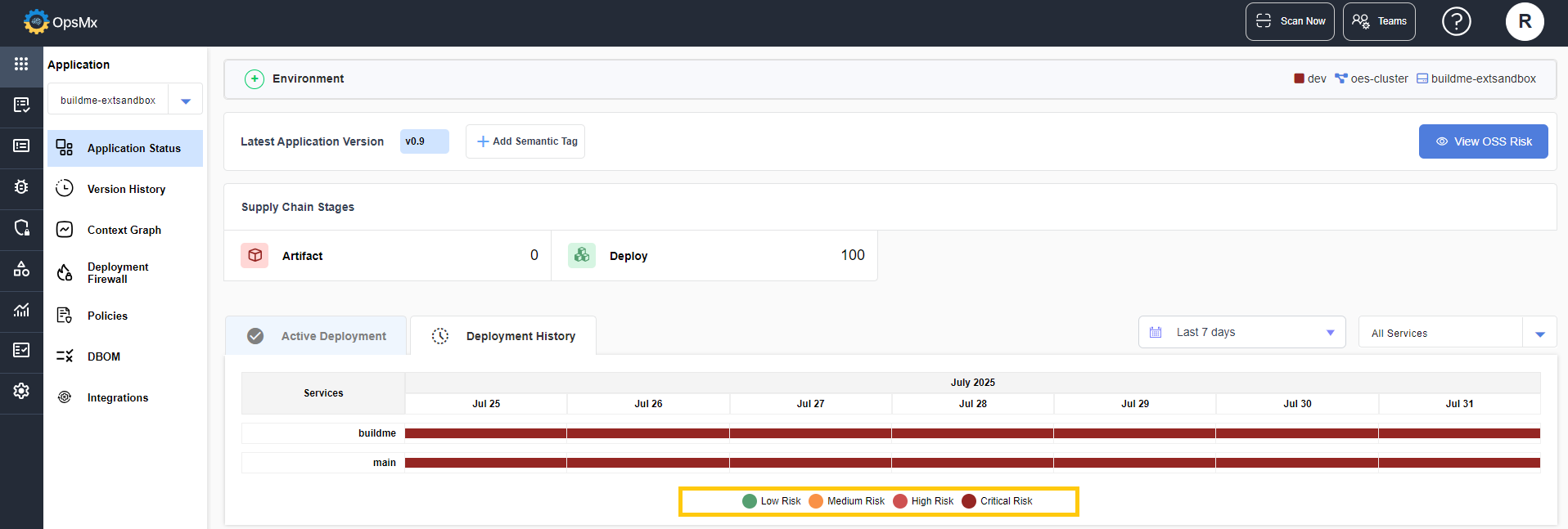Open the settings gear in left rail
The height and width of the screenshot is (529, 1568).
point(21,391)
